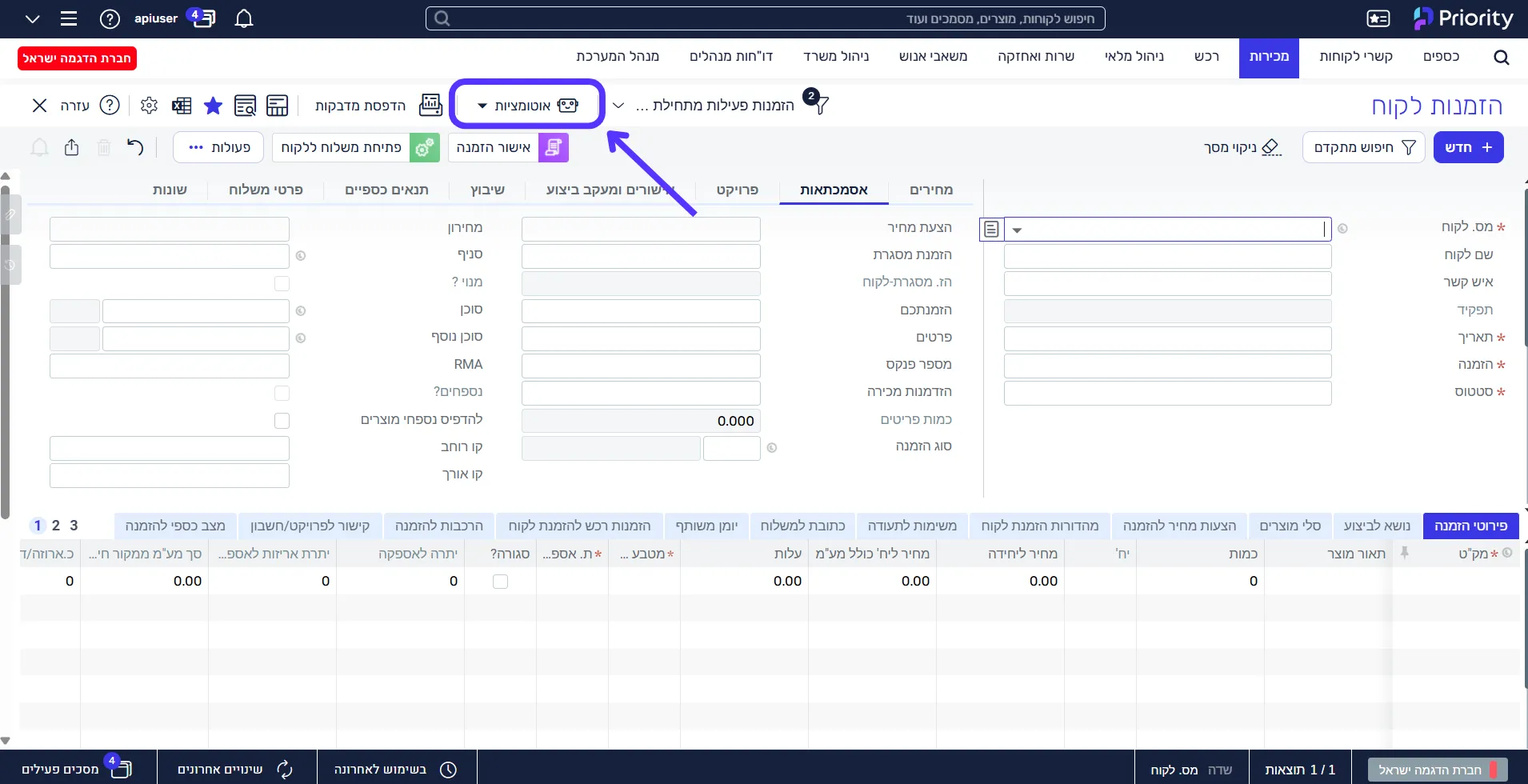Viewport: 1528px width, 784px height.
Task: Open help question mark in top bar
Action: point(110,18)
